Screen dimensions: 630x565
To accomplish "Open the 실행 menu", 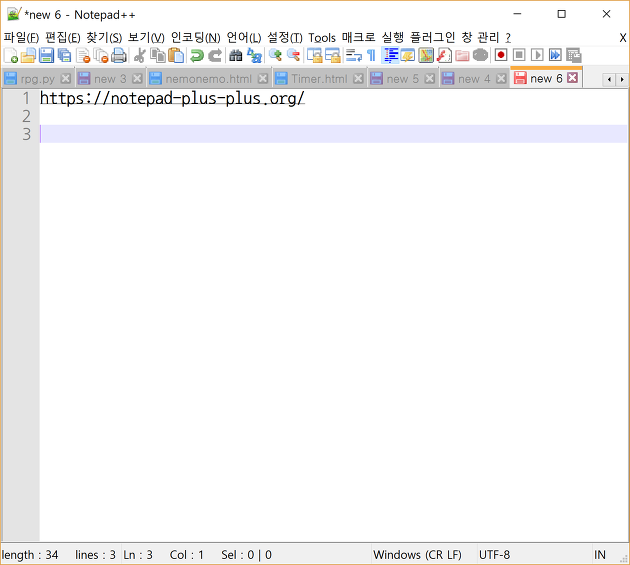I will coord(393,38).
